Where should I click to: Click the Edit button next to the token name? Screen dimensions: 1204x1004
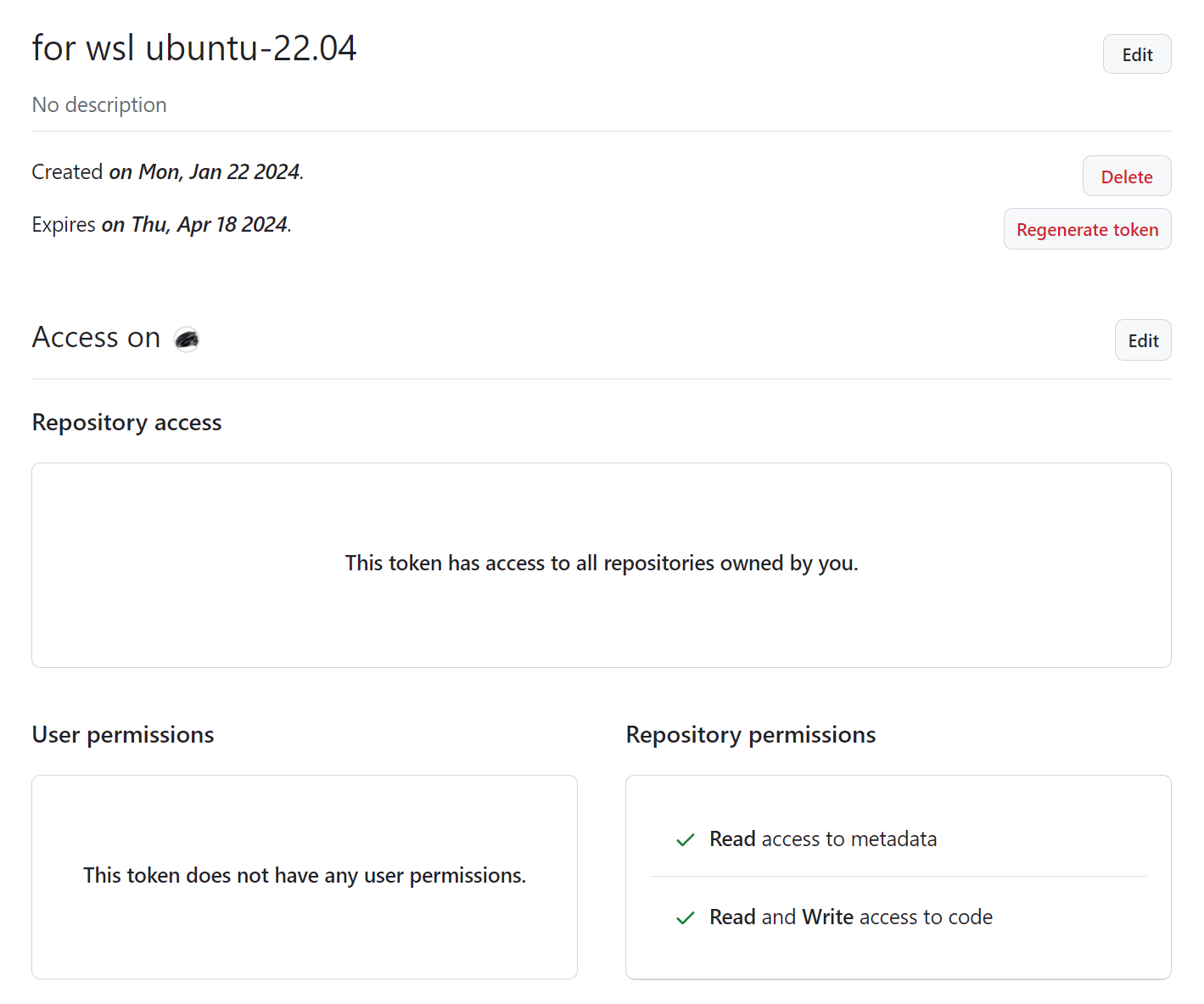point(1137,53)
